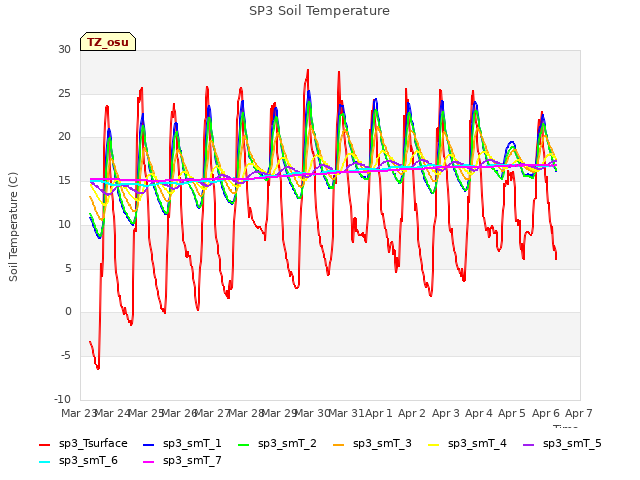The image size is (640, 480).
Task: Click the Soil Temperature (C) axis label
Action: coord(13,227)
